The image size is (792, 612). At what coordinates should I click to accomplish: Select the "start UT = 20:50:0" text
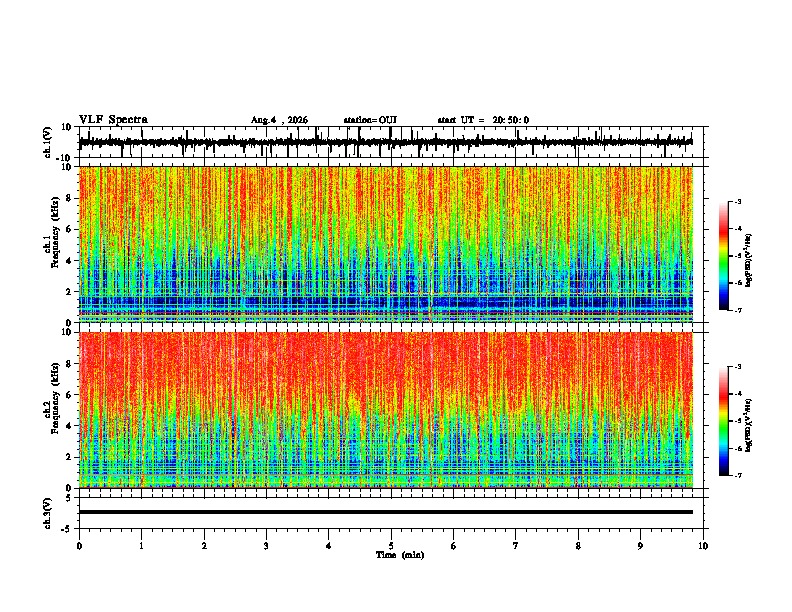click(483, 120)
